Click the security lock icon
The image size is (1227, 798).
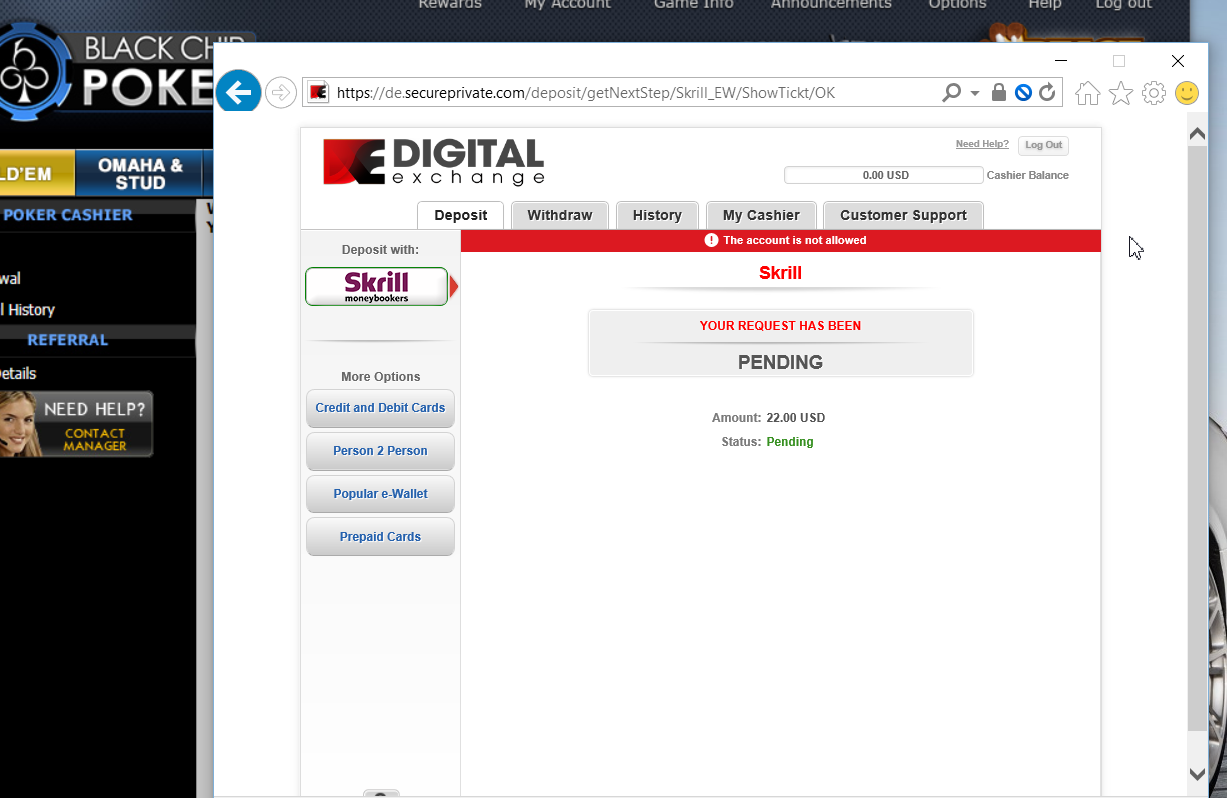(x=998, y=93)
